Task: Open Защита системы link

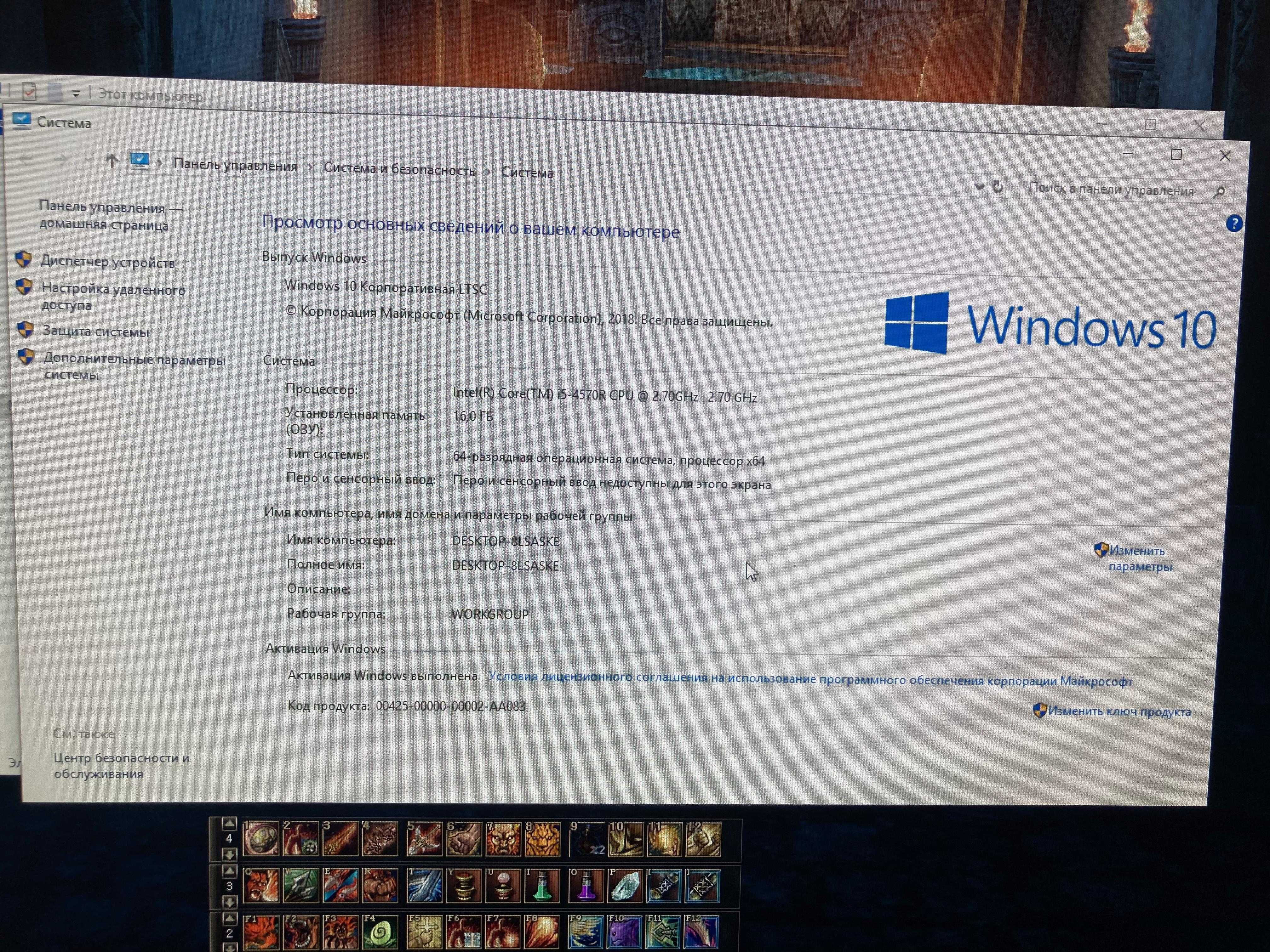Action: [95, 331]
